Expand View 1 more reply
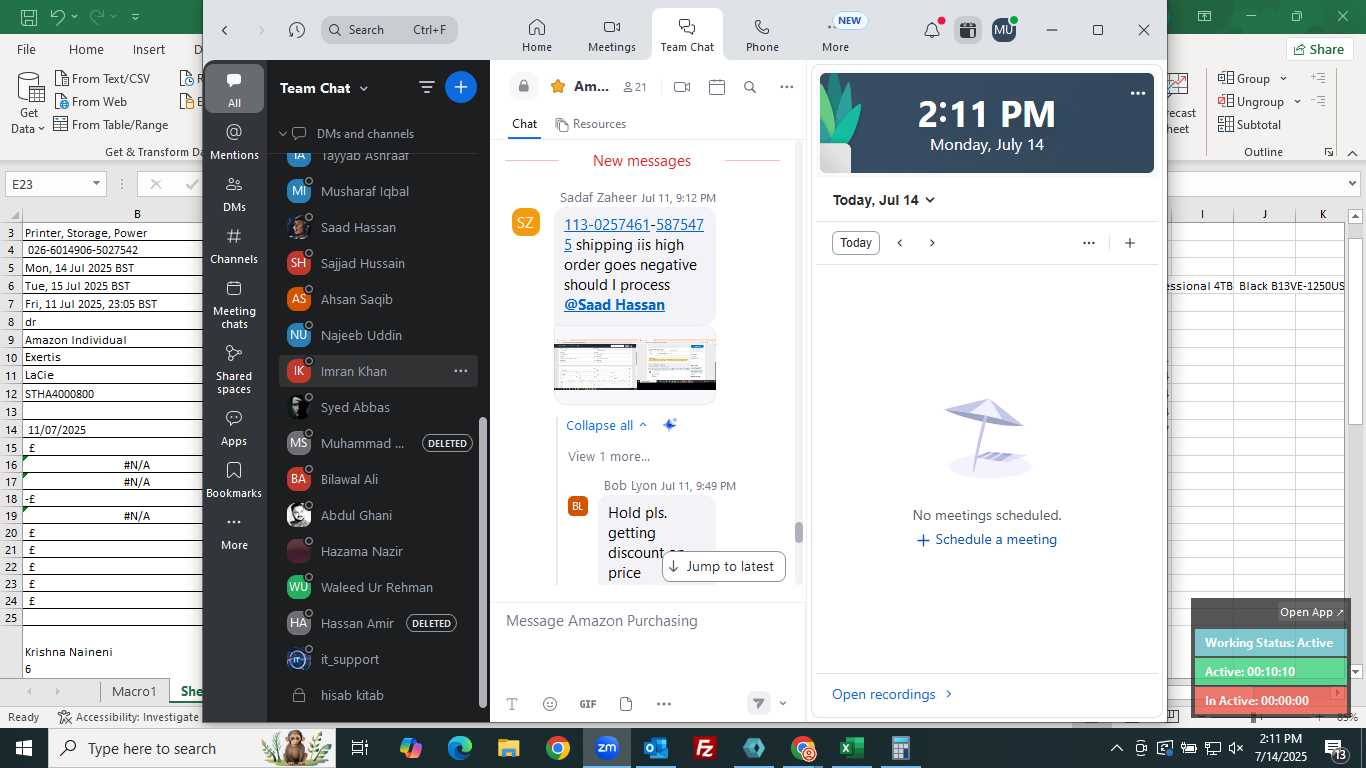Viewport: 1366px width, 768px height. click(609, 456)
